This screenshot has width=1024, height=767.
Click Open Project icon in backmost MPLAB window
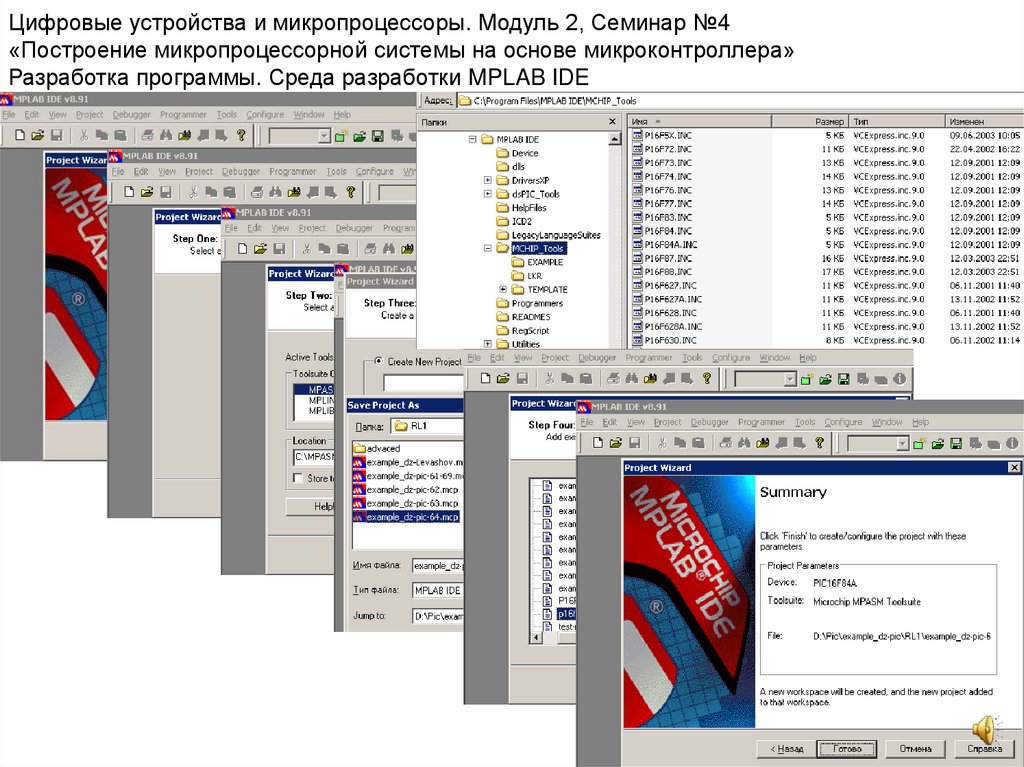pyautogui.click(x=359, y=136)
